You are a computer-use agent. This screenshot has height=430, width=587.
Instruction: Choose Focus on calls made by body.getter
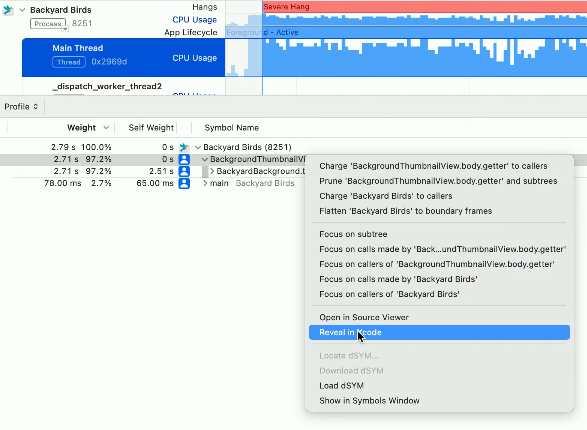coord(439,249)
